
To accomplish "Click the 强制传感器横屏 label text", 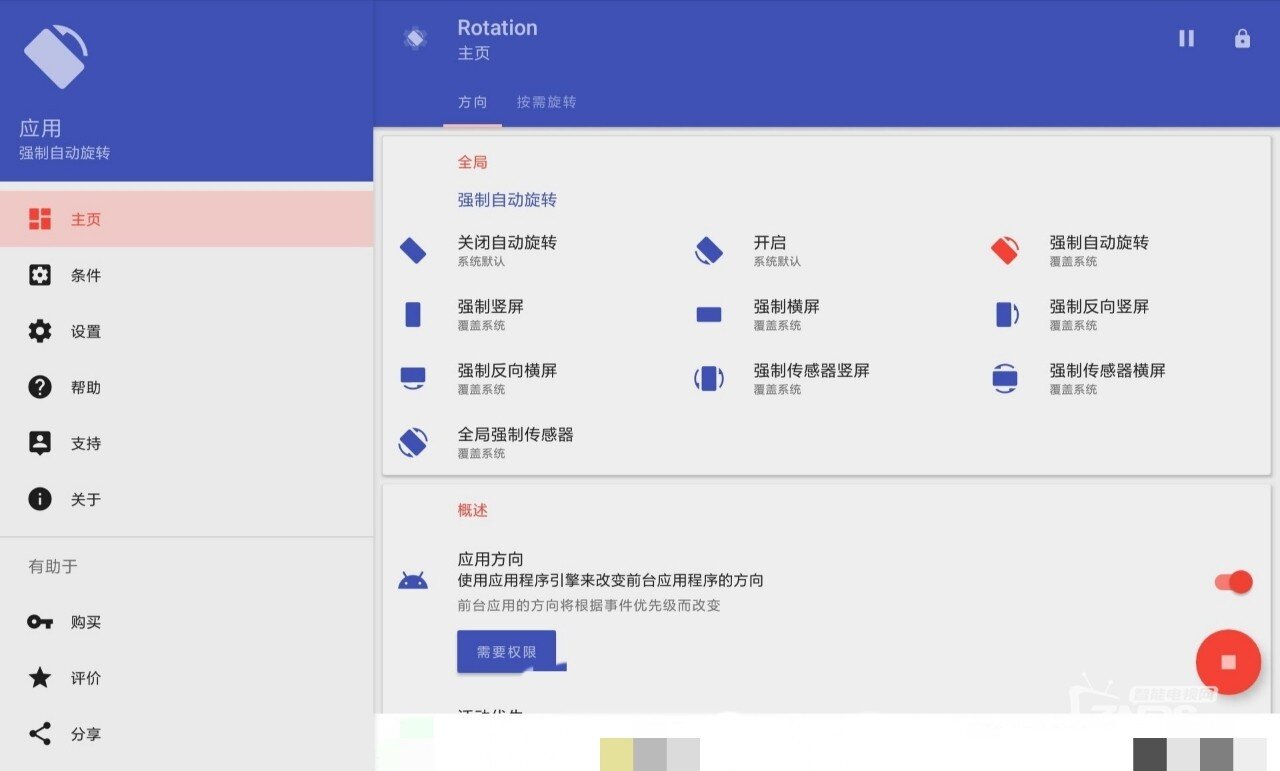I will [x=1108, y=370].
